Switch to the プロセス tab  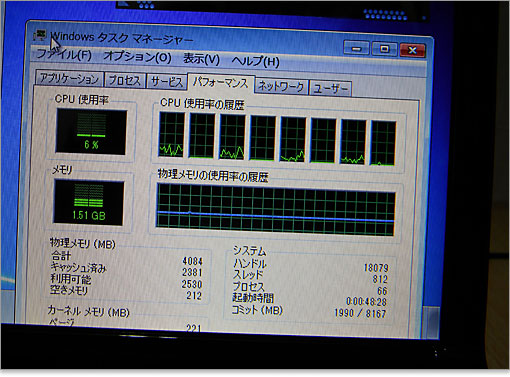click(125, 80)
